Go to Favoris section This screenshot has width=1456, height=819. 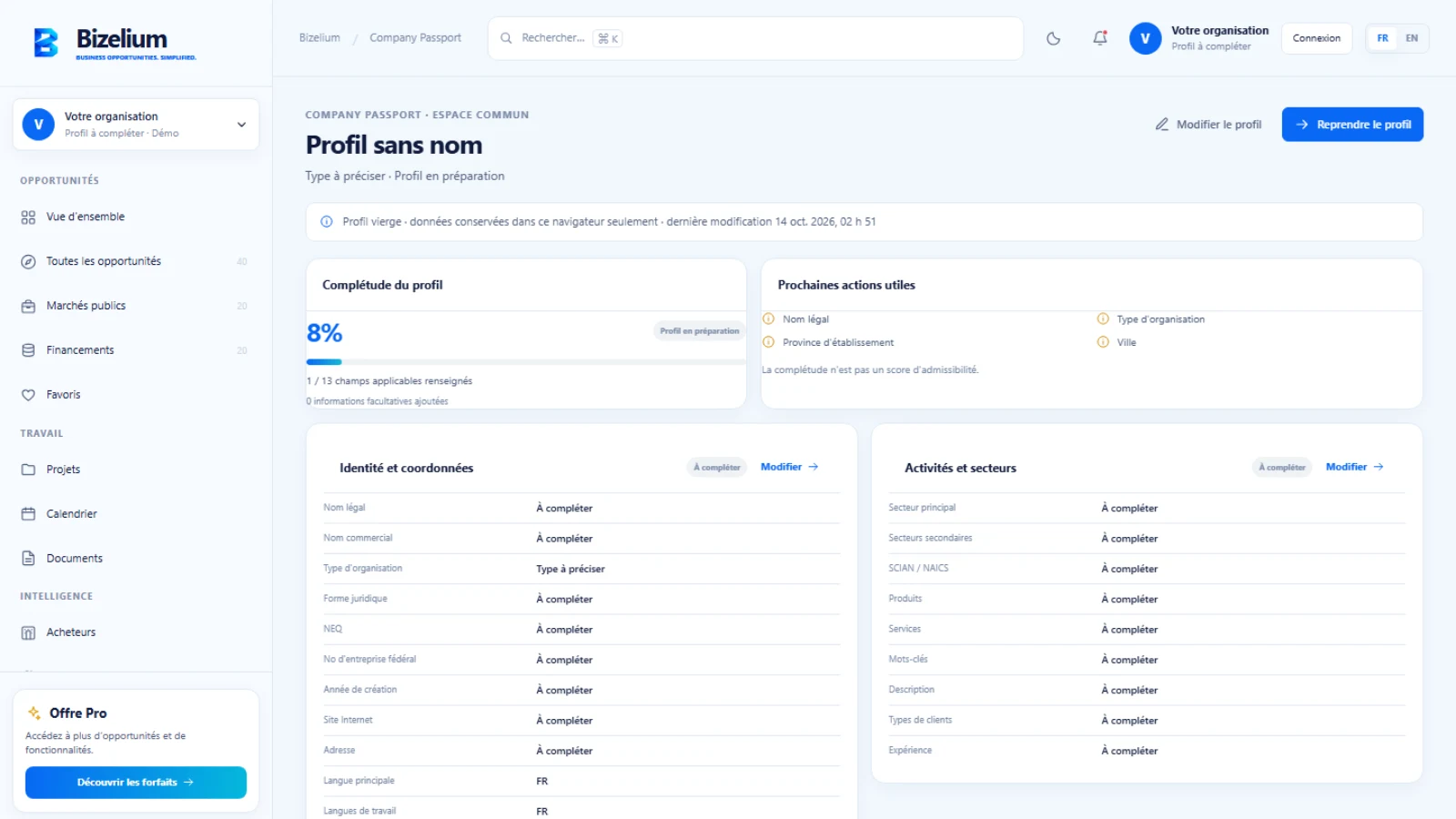click(135, 395)
